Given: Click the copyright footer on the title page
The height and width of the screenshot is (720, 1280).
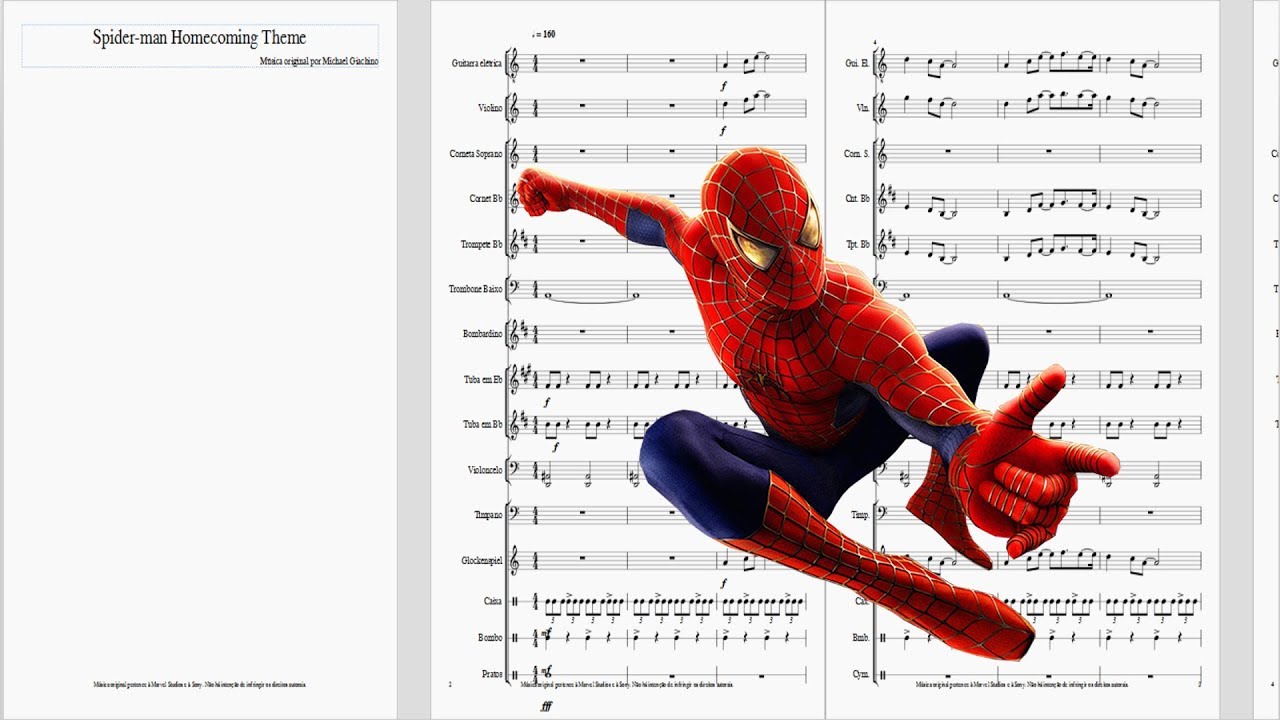Looking at the screenshot, I should click(x=200, y=685).
